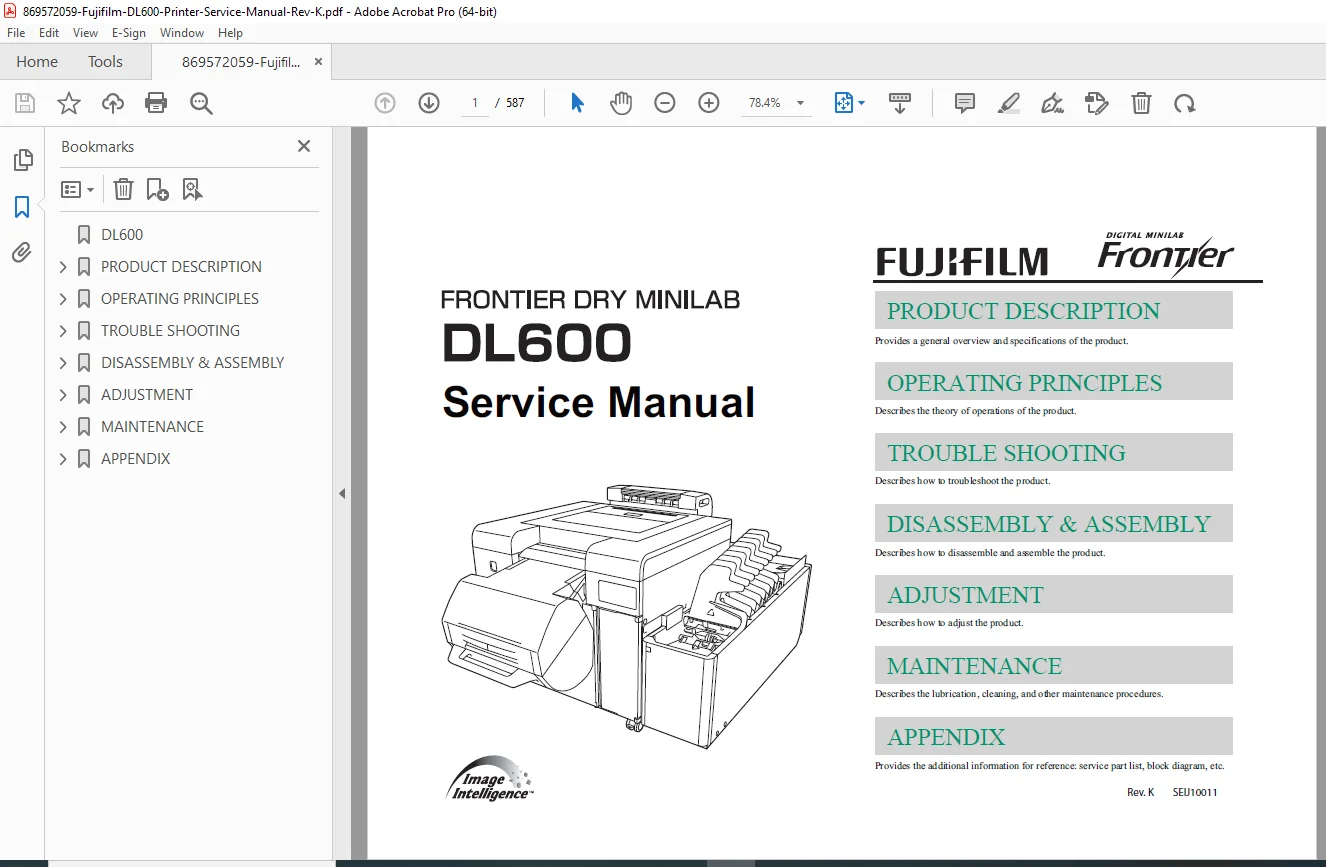Screen dimensions: 1326x867
Task: Open the View menu
Action: click(x=85, y=33)
